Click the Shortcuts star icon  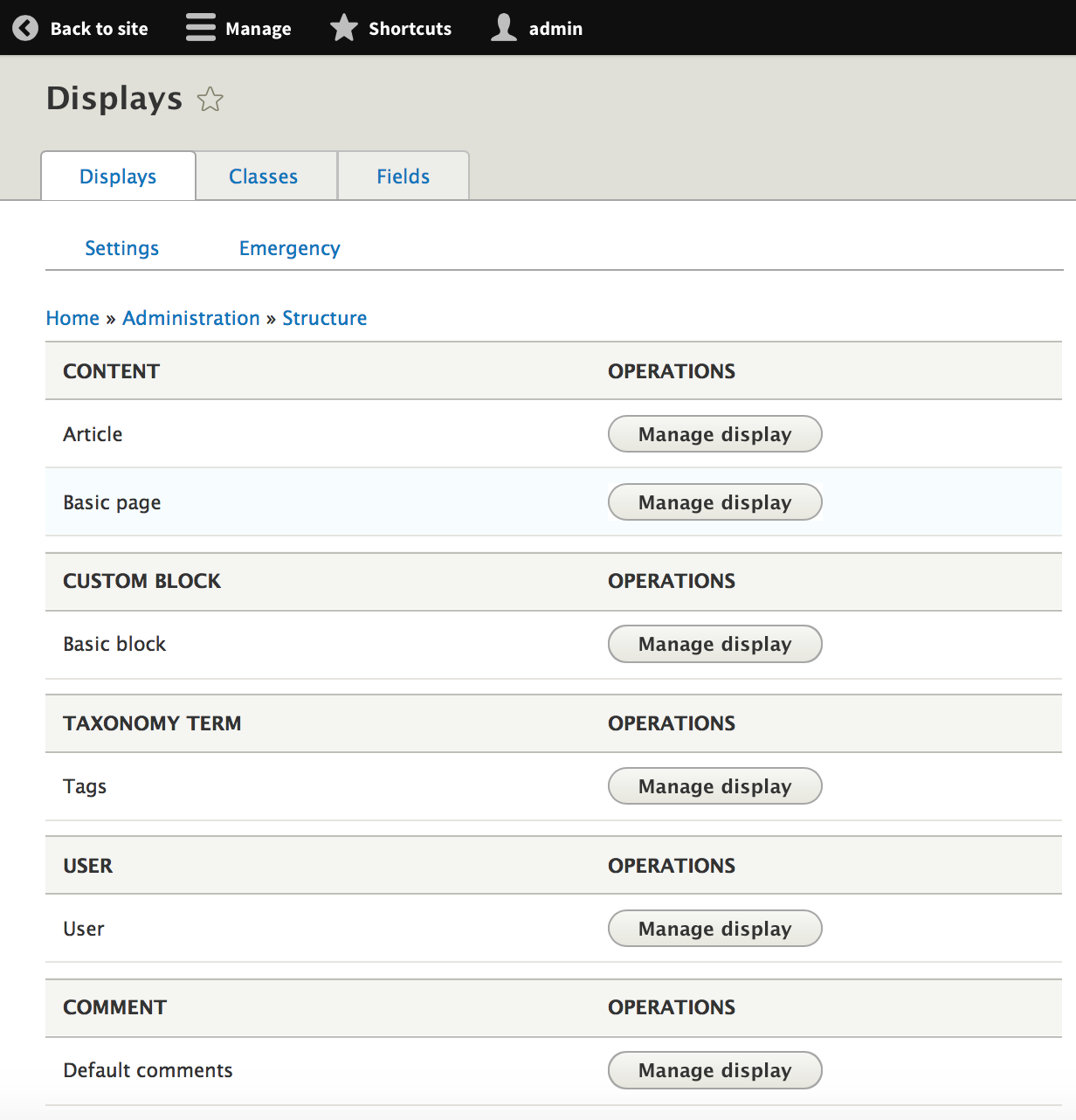[344, 28]
